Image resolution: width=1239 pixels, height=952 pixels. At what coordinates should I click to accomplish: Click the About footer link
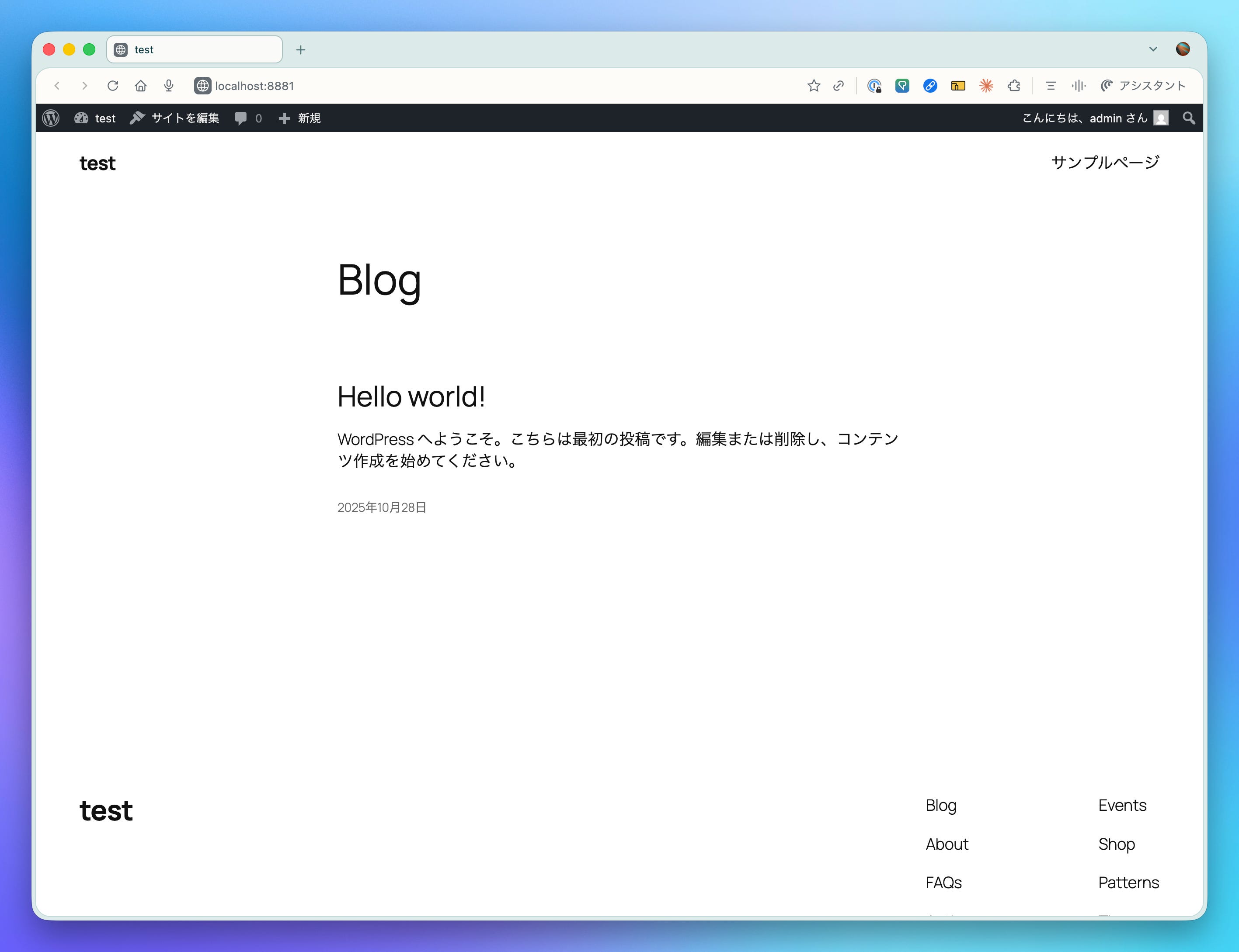(x=947, y=844)
